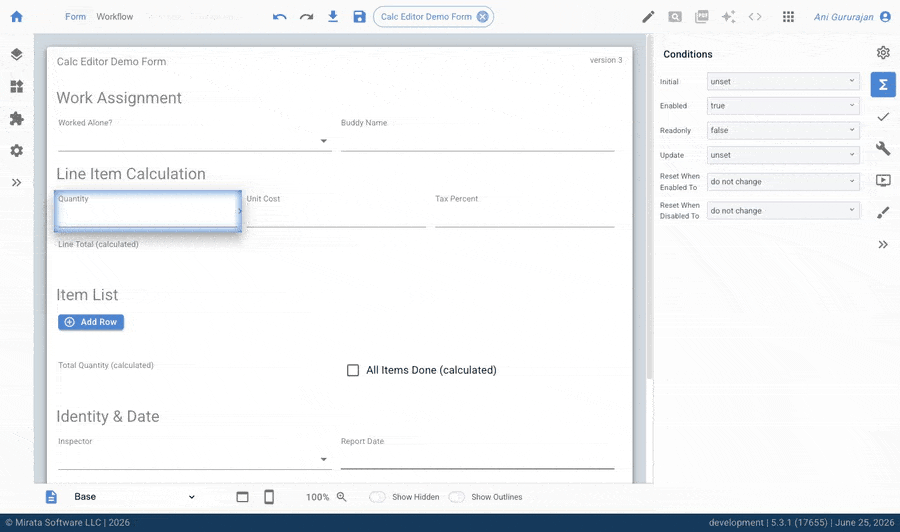Image resolution: width=900 pixels, height=532 pixels.
Task: Go to the home icon
Action: tap(17, 17)
